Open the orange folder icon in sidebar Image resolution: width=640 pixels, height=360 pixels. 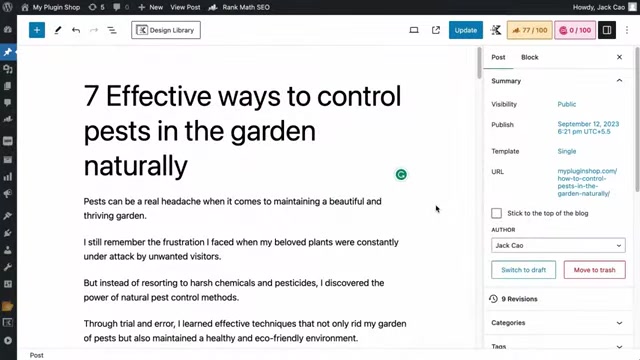(x=8, y=306)
